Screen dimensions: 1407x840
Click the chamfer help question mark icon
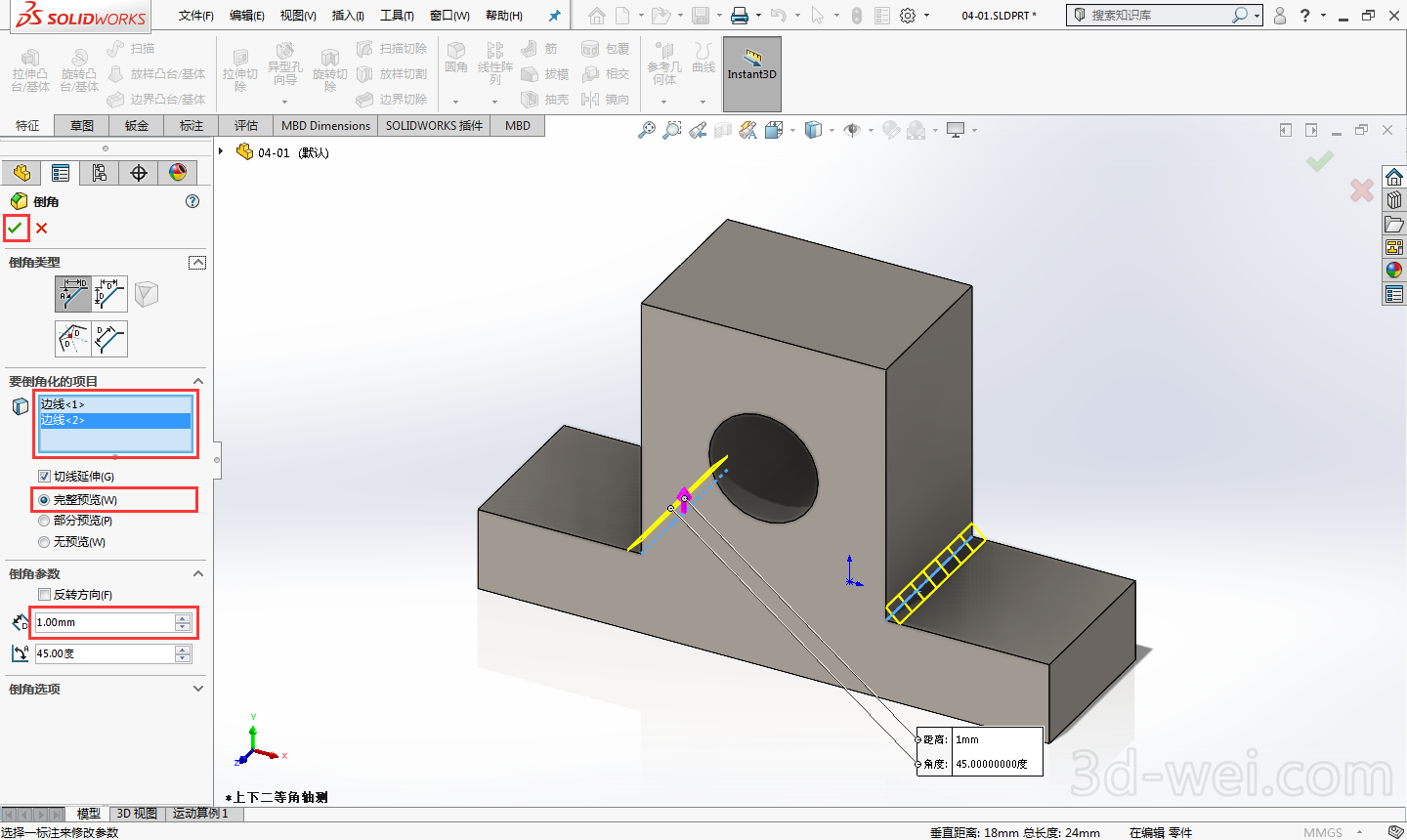coord(192,201)
